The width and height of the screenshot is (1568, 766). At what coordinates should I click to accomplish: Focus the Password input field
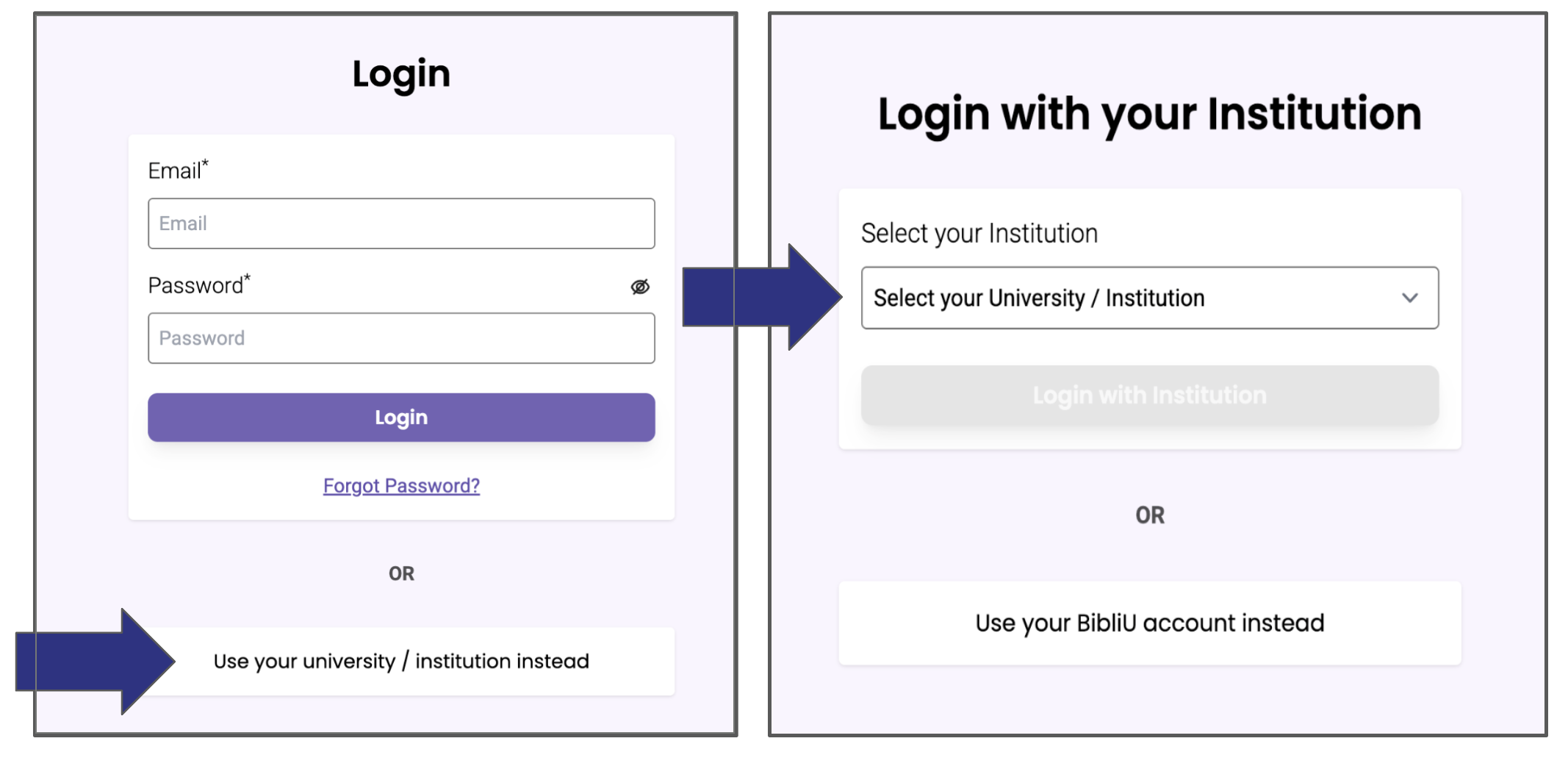click(401, 338)
